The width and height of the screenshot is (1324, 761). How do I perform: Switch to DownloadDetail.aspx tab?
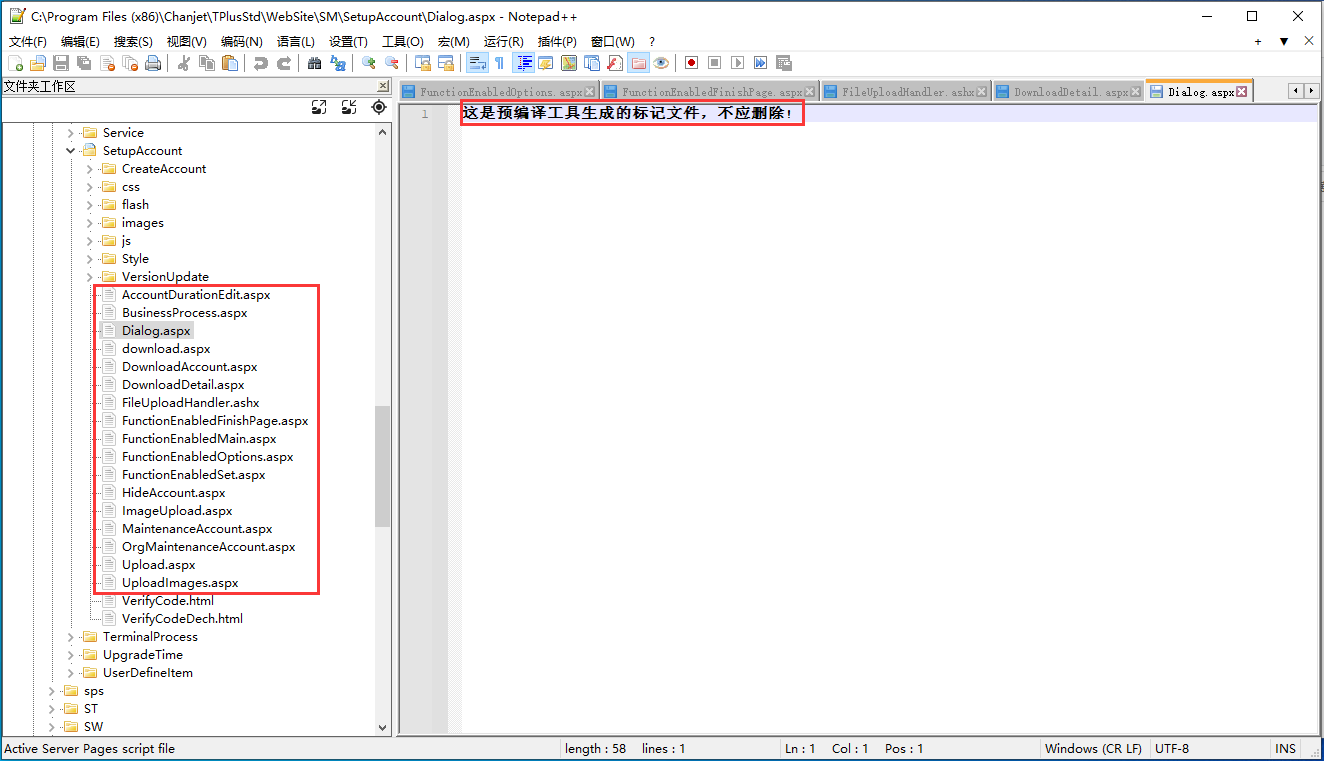coord(1068,91)
